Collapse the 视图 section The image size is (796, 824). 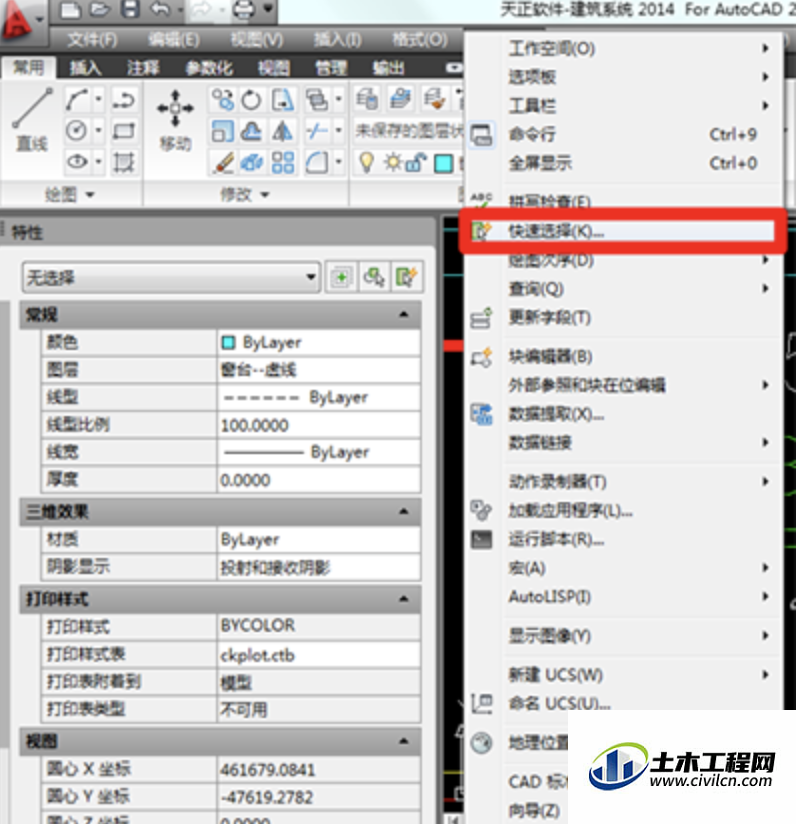pyautogui.click(x=404, y=741)
